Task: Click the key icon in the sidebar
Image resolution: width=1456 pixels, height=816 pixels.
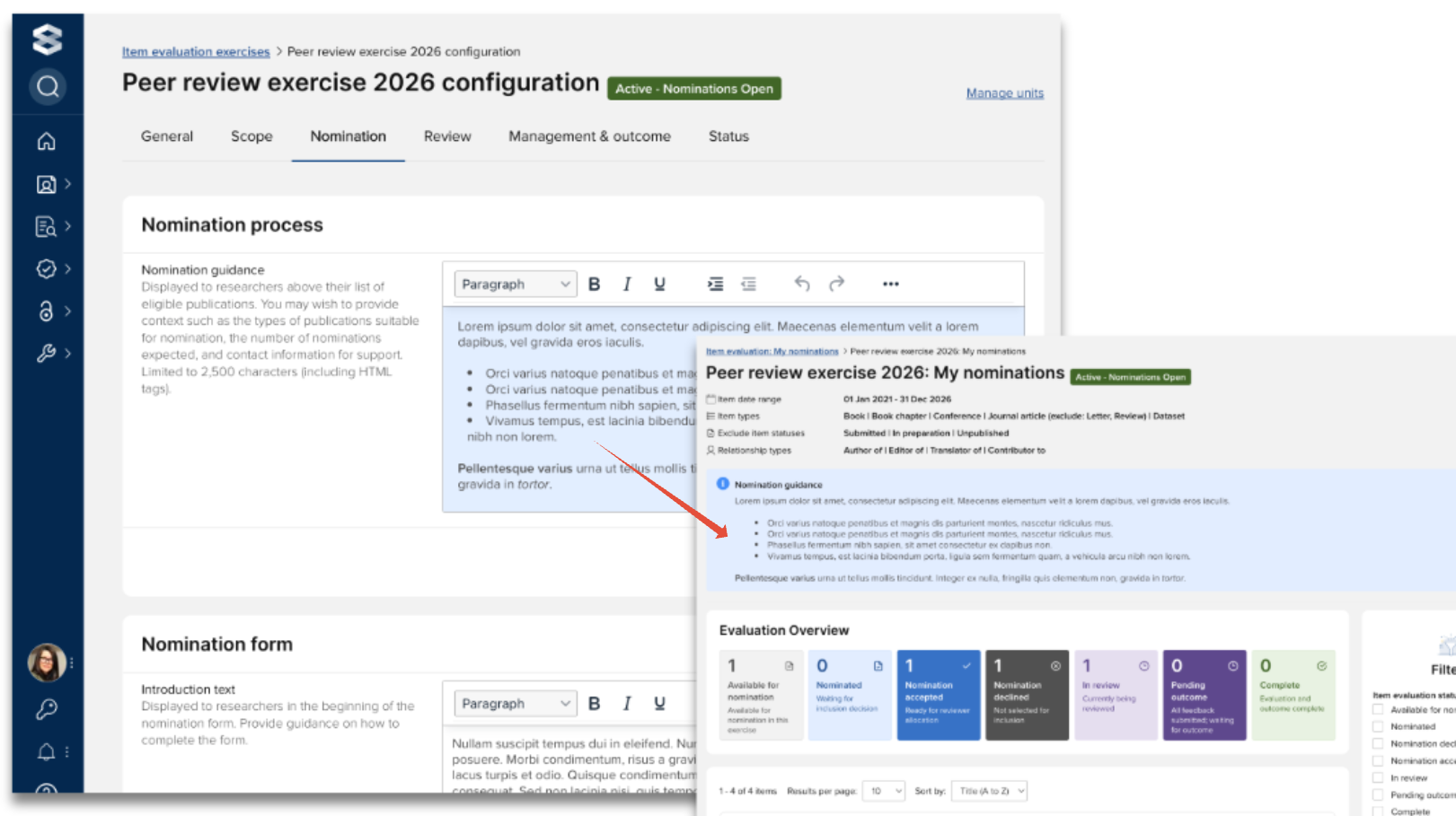Action: (46, 710)
